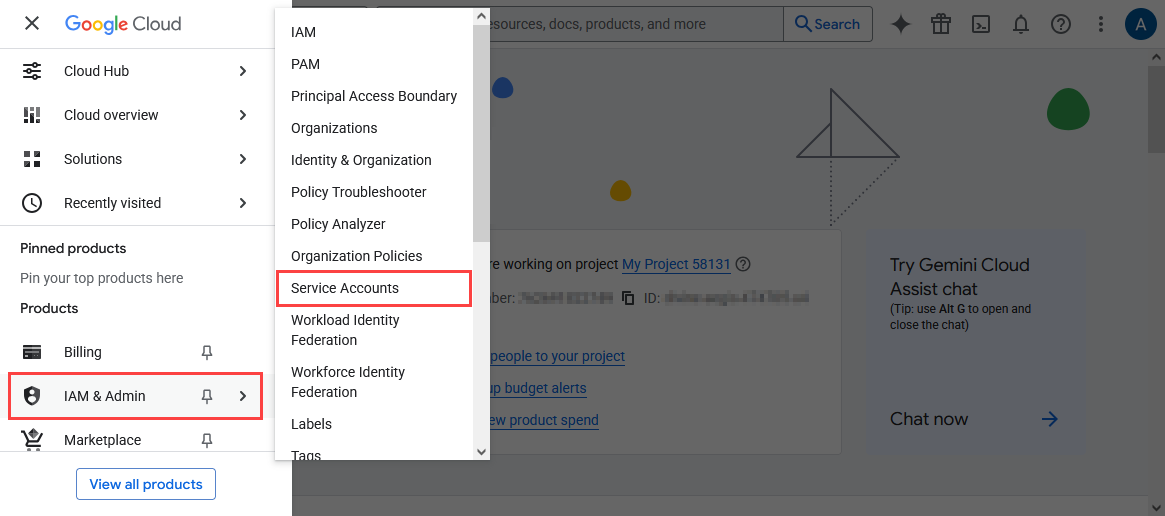Open the three-dot settings menu
Screen dimensions: 1165x516
point(1101,24)
